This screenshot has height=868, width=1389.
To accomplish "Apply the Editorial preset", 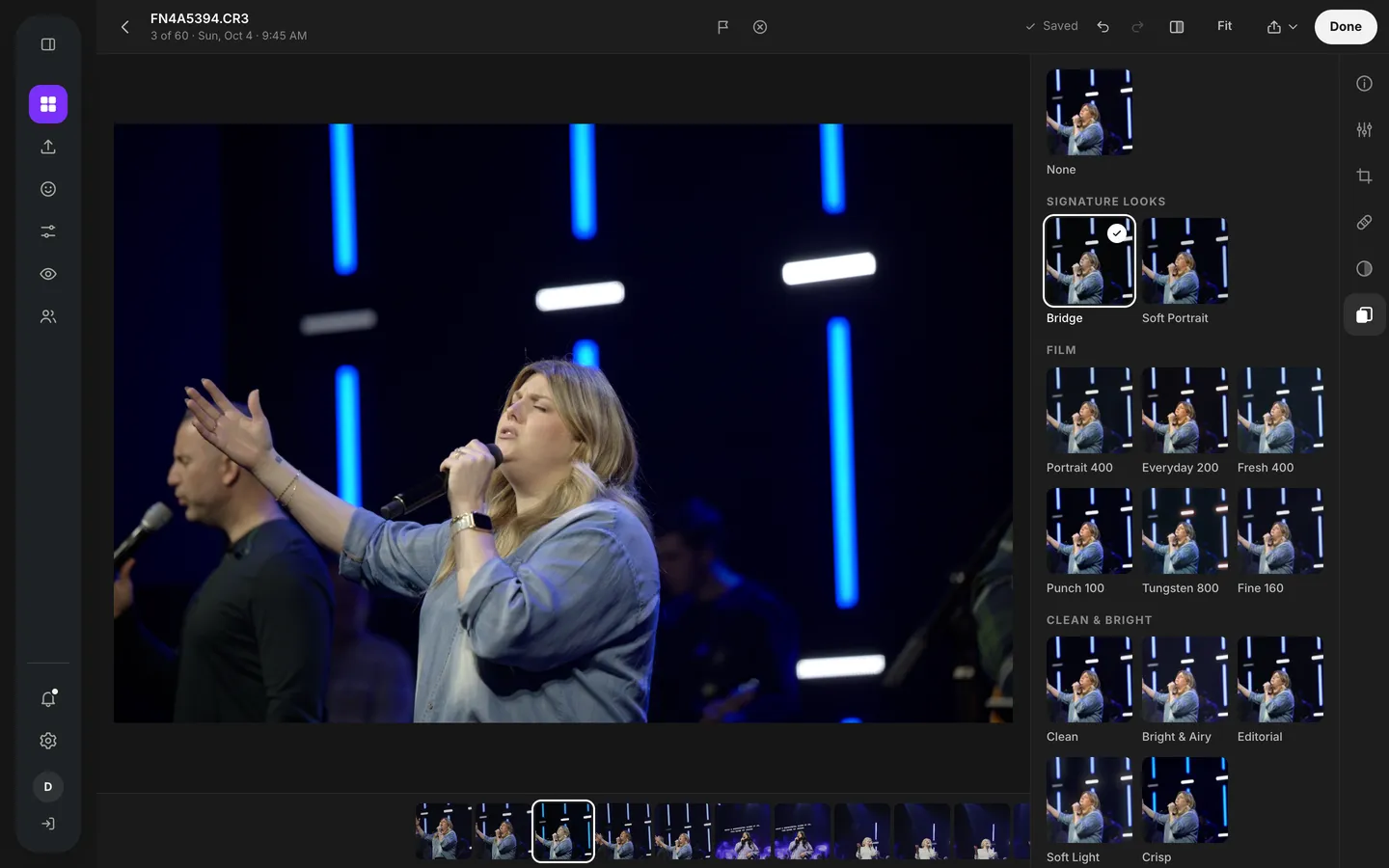I will 1281,679.
